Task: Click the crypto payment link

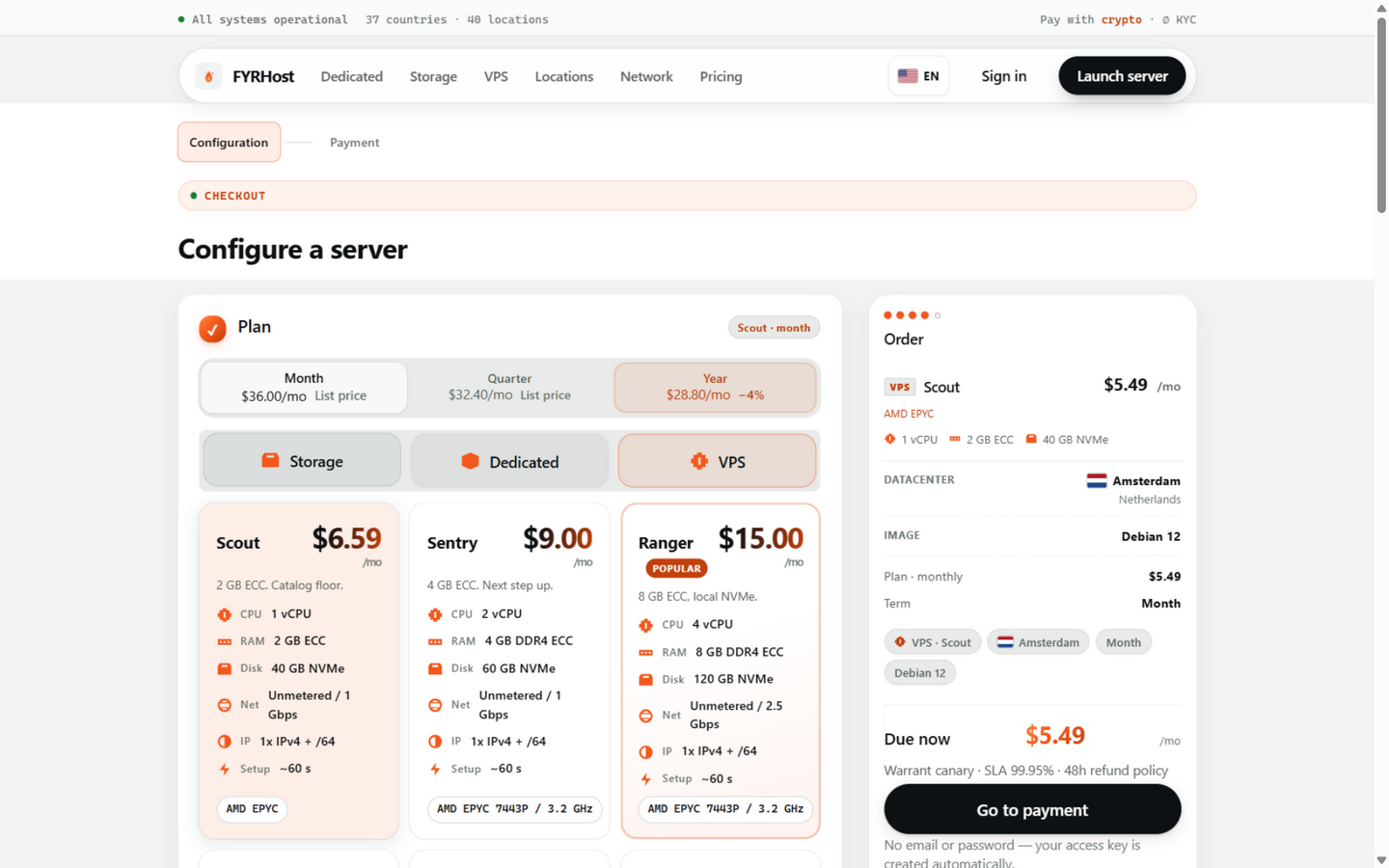Action: (1121, 19)
